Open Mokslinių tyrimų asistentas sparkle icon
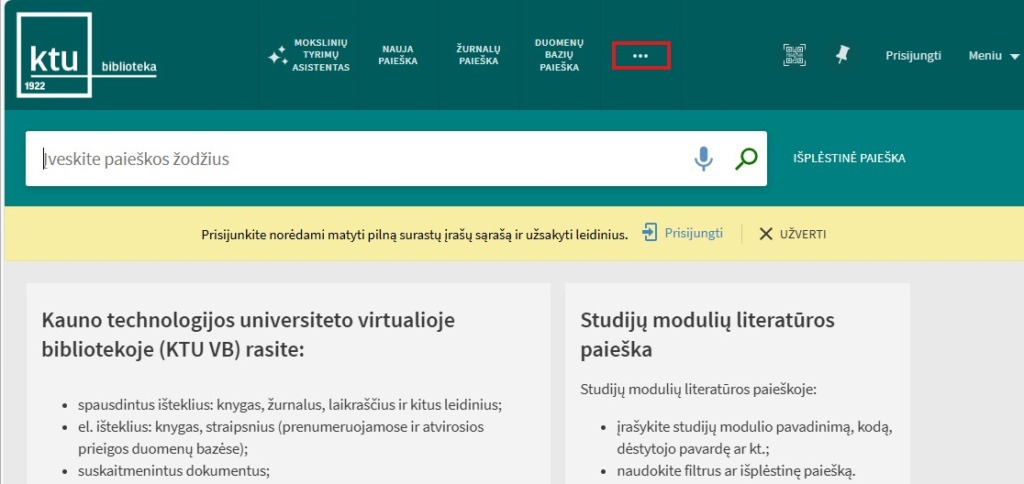The height and width of the screenshot is (484, 1024). click(277, 56)
